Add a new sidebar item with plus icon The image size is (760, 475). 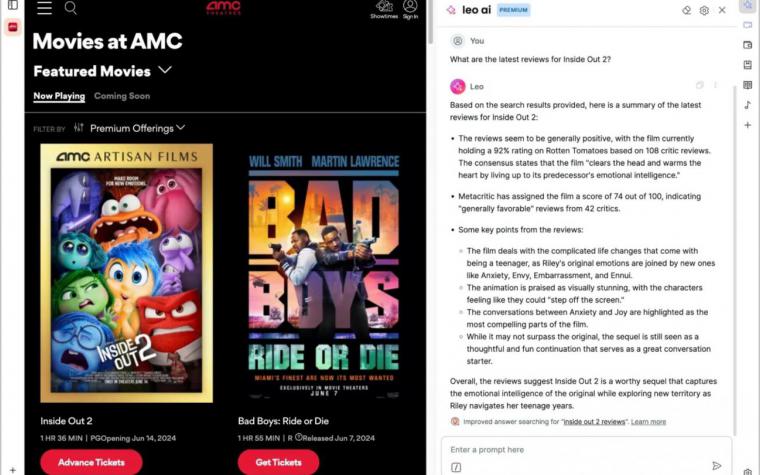[x=748, y=125]
